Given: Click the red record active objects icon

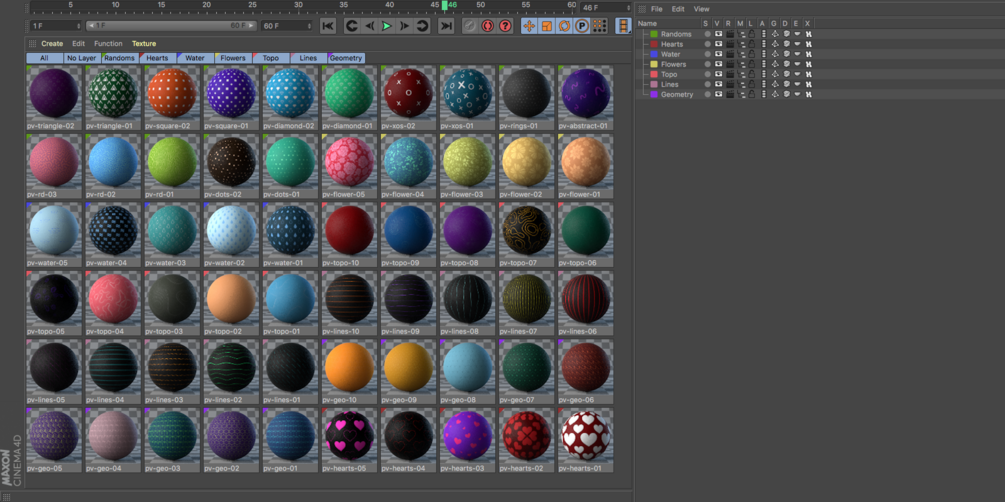Looking at the screenshot, I should pos(487,26).
